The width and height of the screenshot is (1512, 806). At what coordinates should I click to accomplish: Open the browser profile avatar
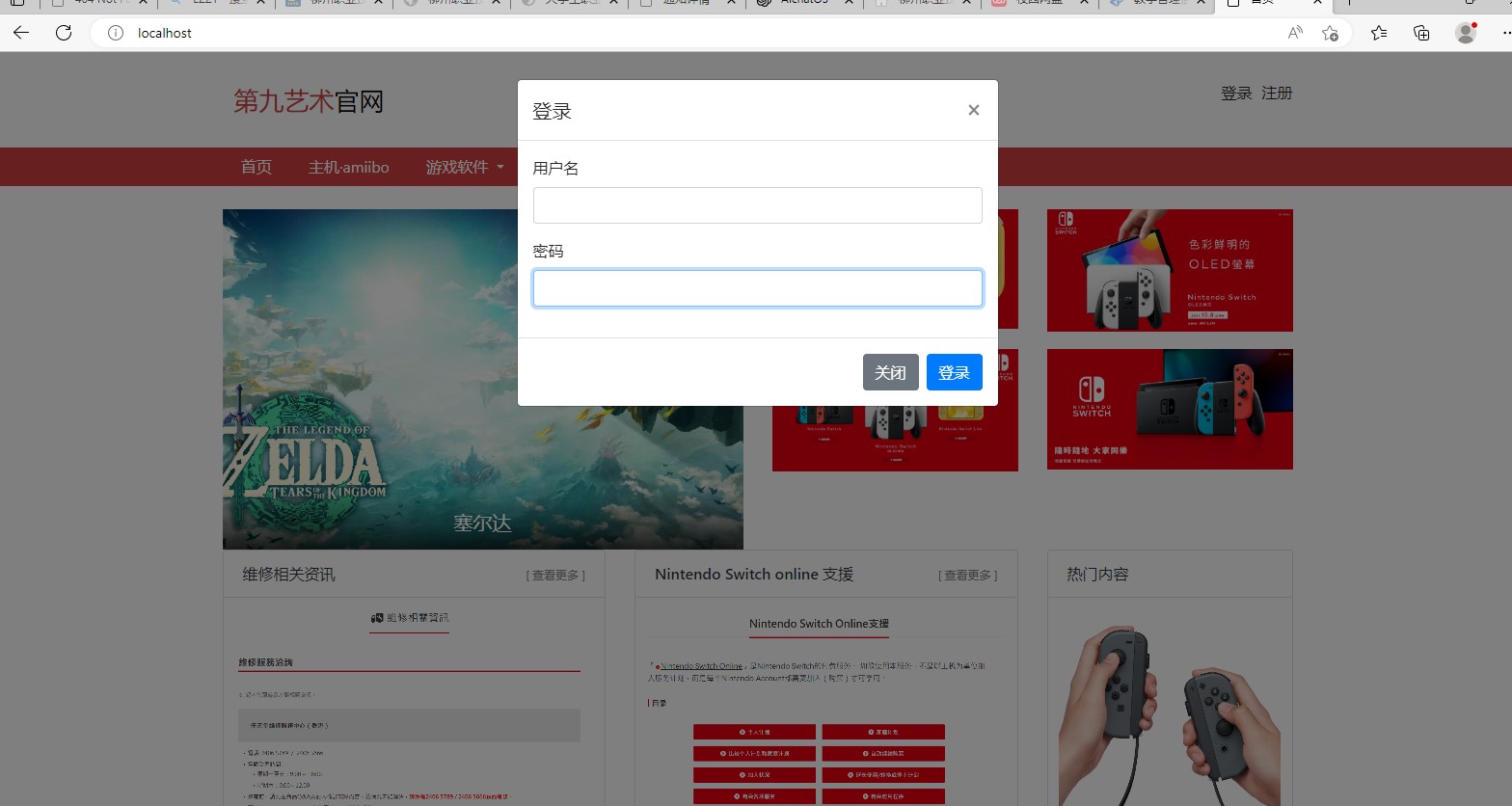pos(1466,33)
